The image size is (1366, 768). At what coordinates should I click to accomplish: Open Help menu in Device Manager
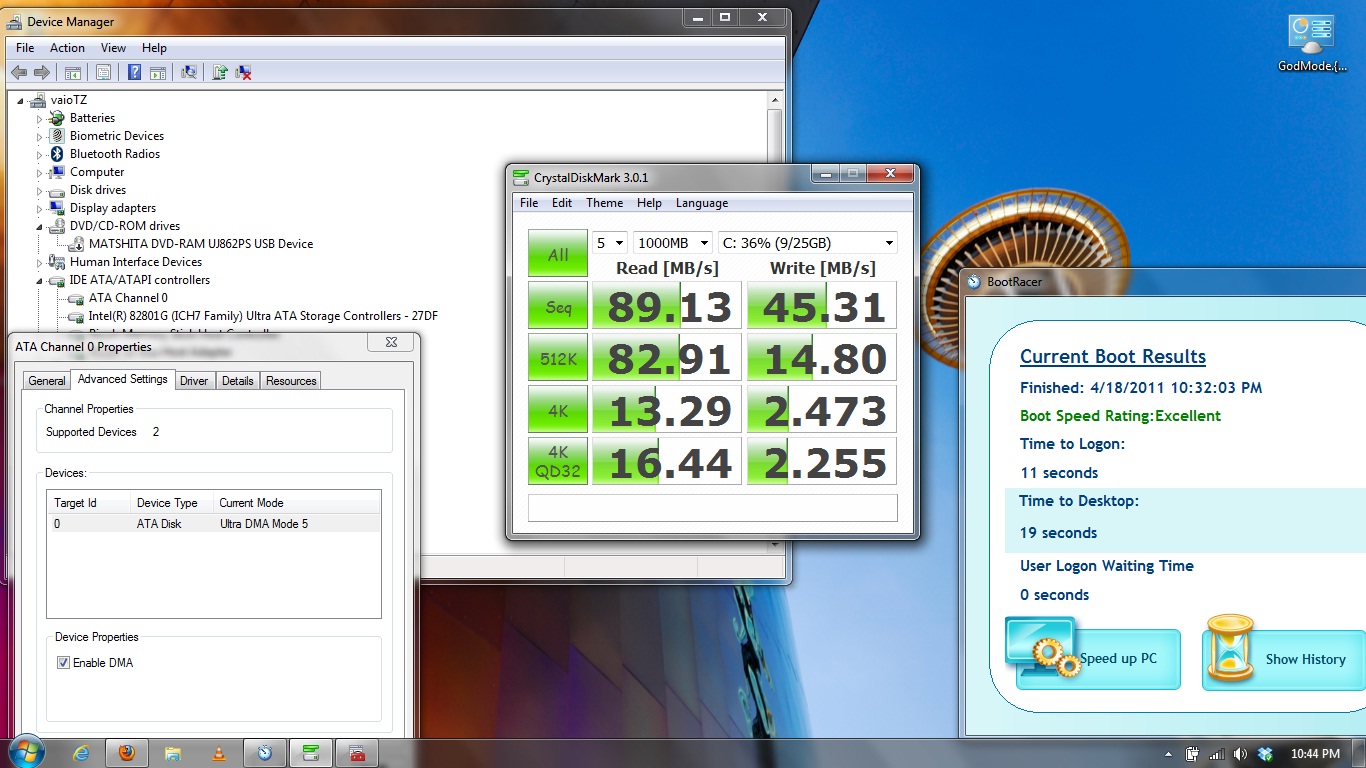[154, 48]
